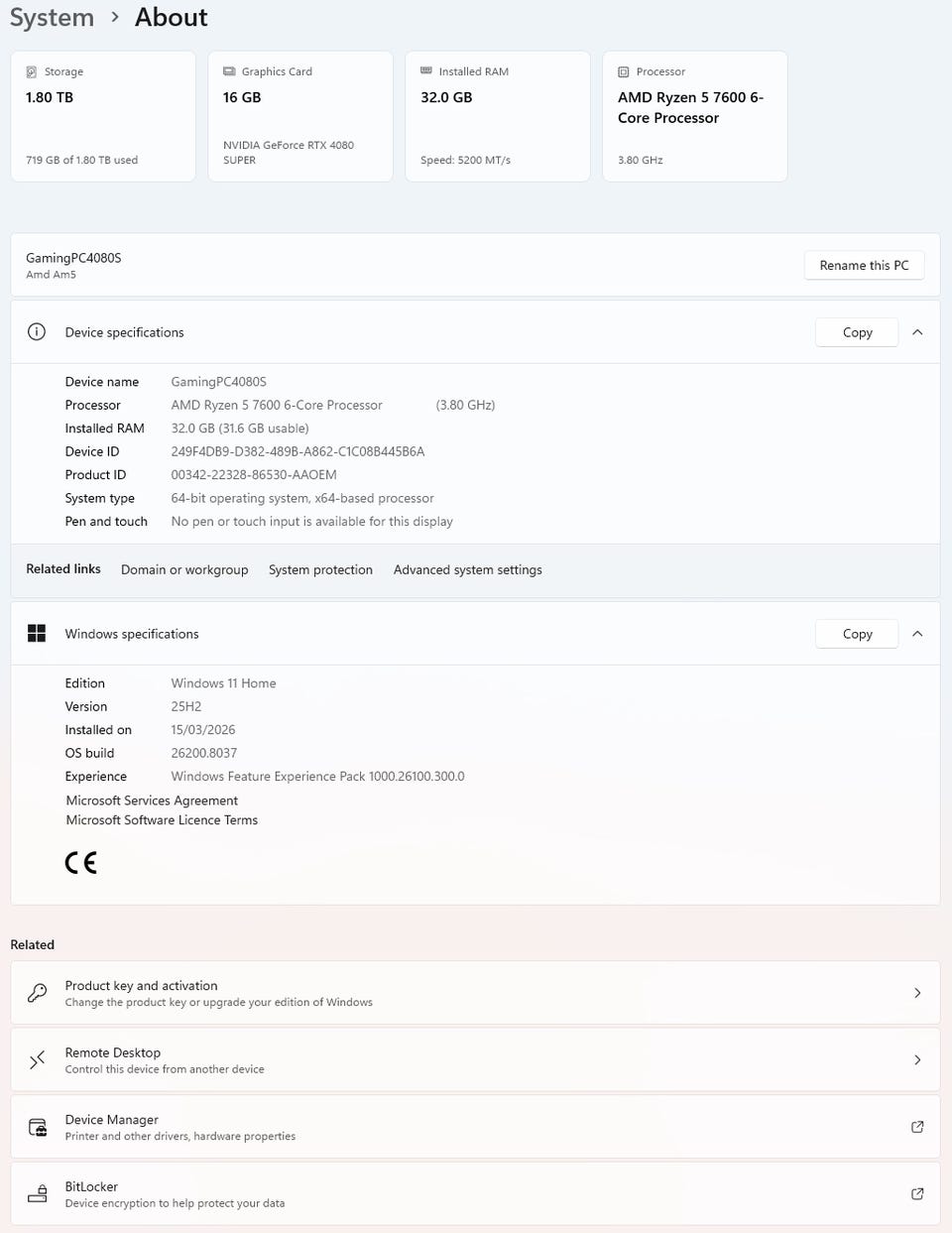Screen dimensions: 952x1233
Task: Click the Installed RAM icon
Action: (x=426, y=70)
